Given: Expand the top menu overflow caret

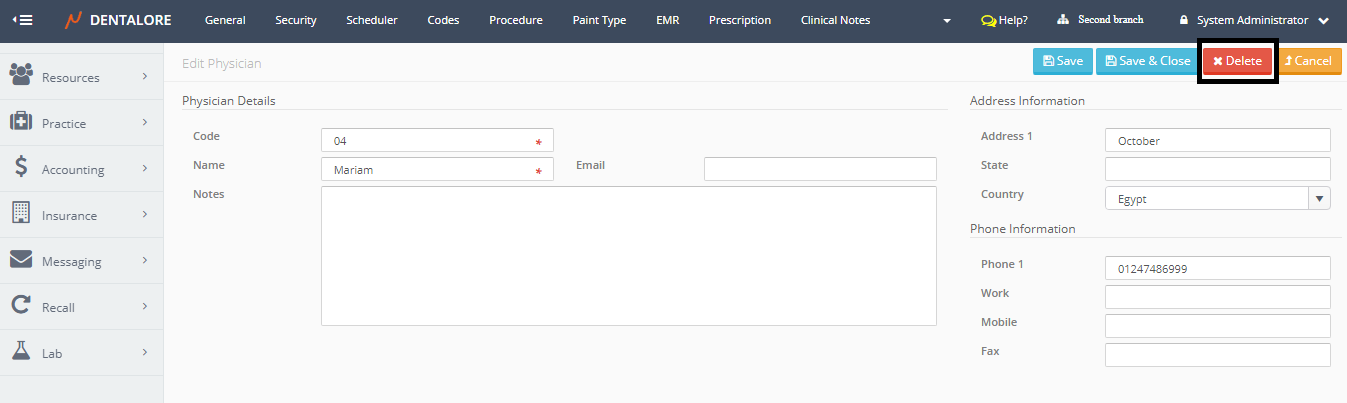Looking at the screenshot, I should (947, 21).
